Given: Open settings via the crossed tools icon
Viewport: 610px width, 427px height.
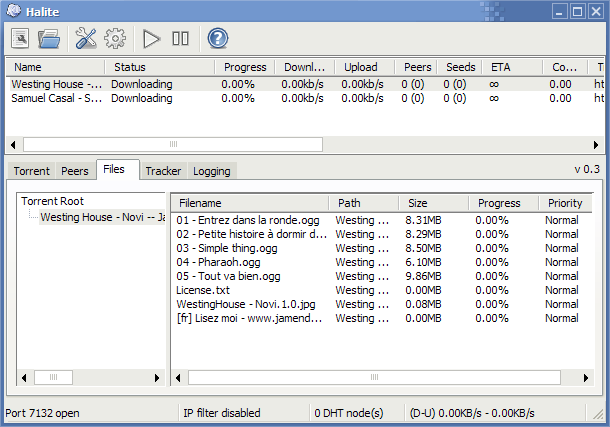Looking at the screenshot, I should pos(86,38).
